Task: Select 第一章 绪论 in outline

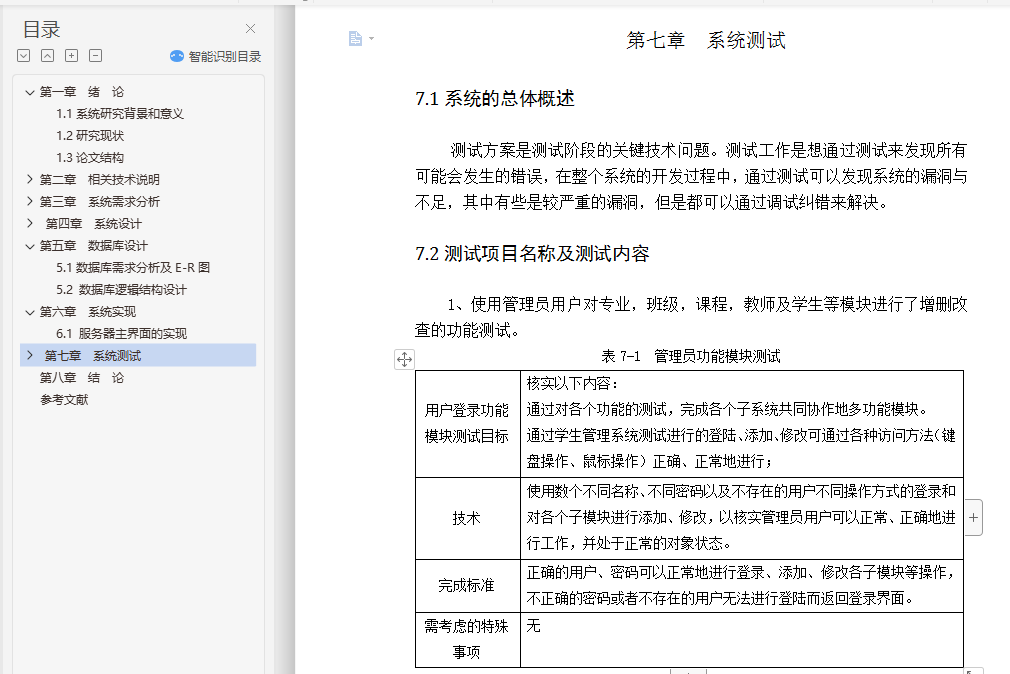Action: pyautogui.click(x=82, y=92)
